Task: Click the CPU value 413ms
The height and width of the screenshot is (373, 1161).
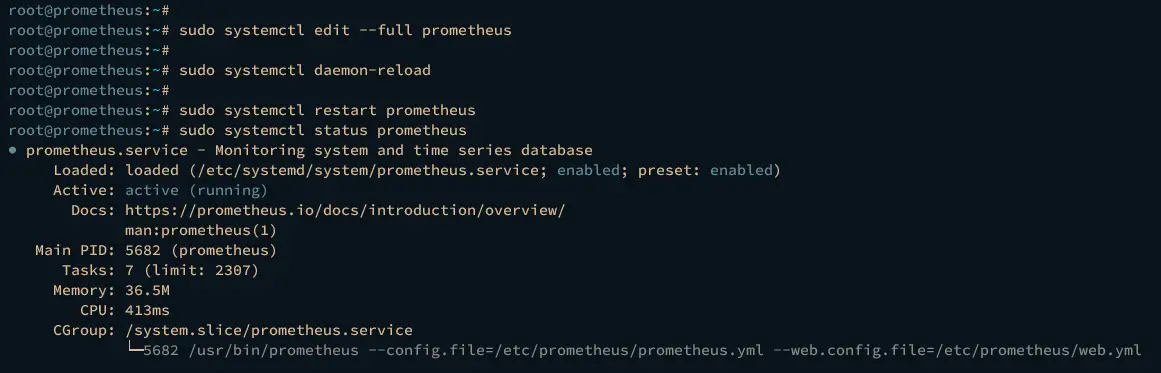Action: tap(147, 310)
